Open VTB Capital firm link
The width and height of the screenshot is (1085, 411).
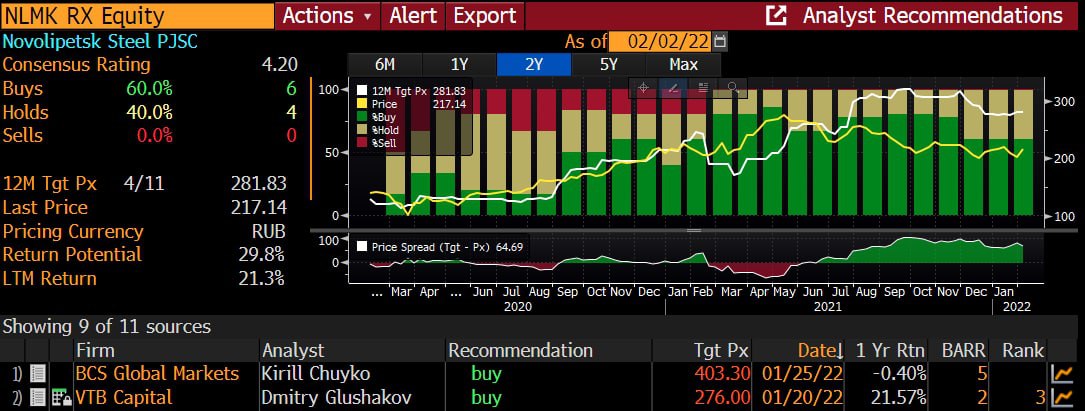124,397
